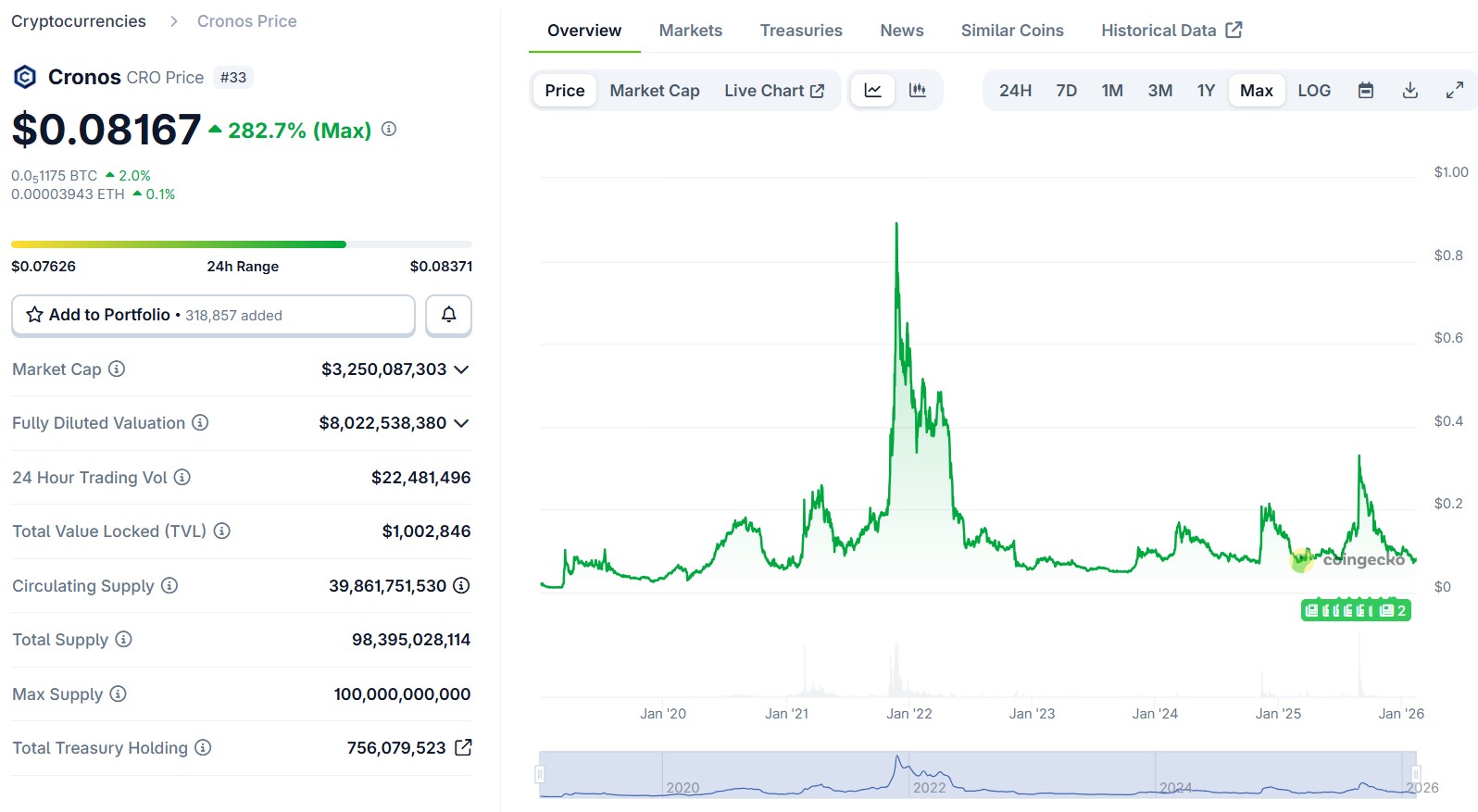The height and width of the screenshot is (812, 1478).
Task: Expand the Market Cap value chevron
Action: (x=461, y=369)
